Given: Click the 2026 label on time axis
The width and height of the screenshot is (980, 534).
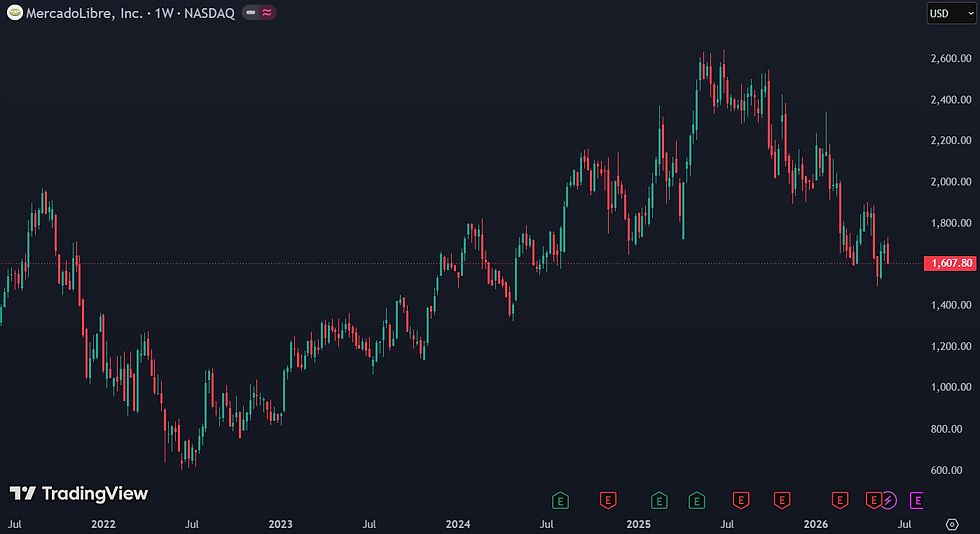Looking at the screenshot, I should 816,524.
